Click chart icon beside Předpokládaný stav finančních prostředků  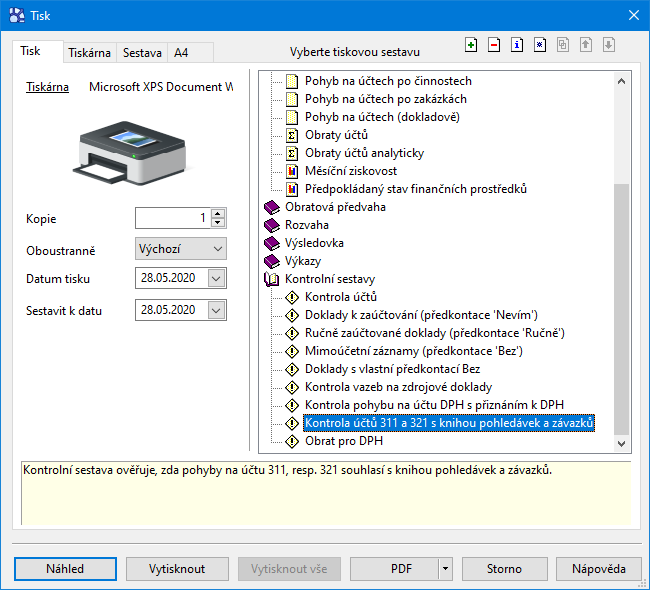(x=292, y=189)
